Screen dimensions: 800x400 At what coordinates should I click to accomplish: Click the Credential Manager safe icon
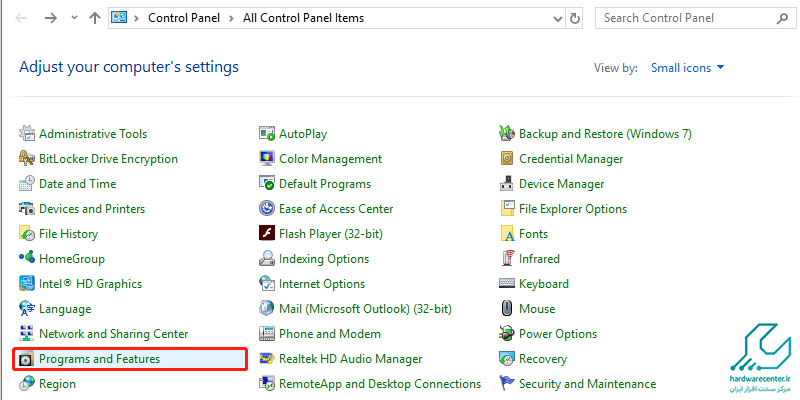click(507, 159)
